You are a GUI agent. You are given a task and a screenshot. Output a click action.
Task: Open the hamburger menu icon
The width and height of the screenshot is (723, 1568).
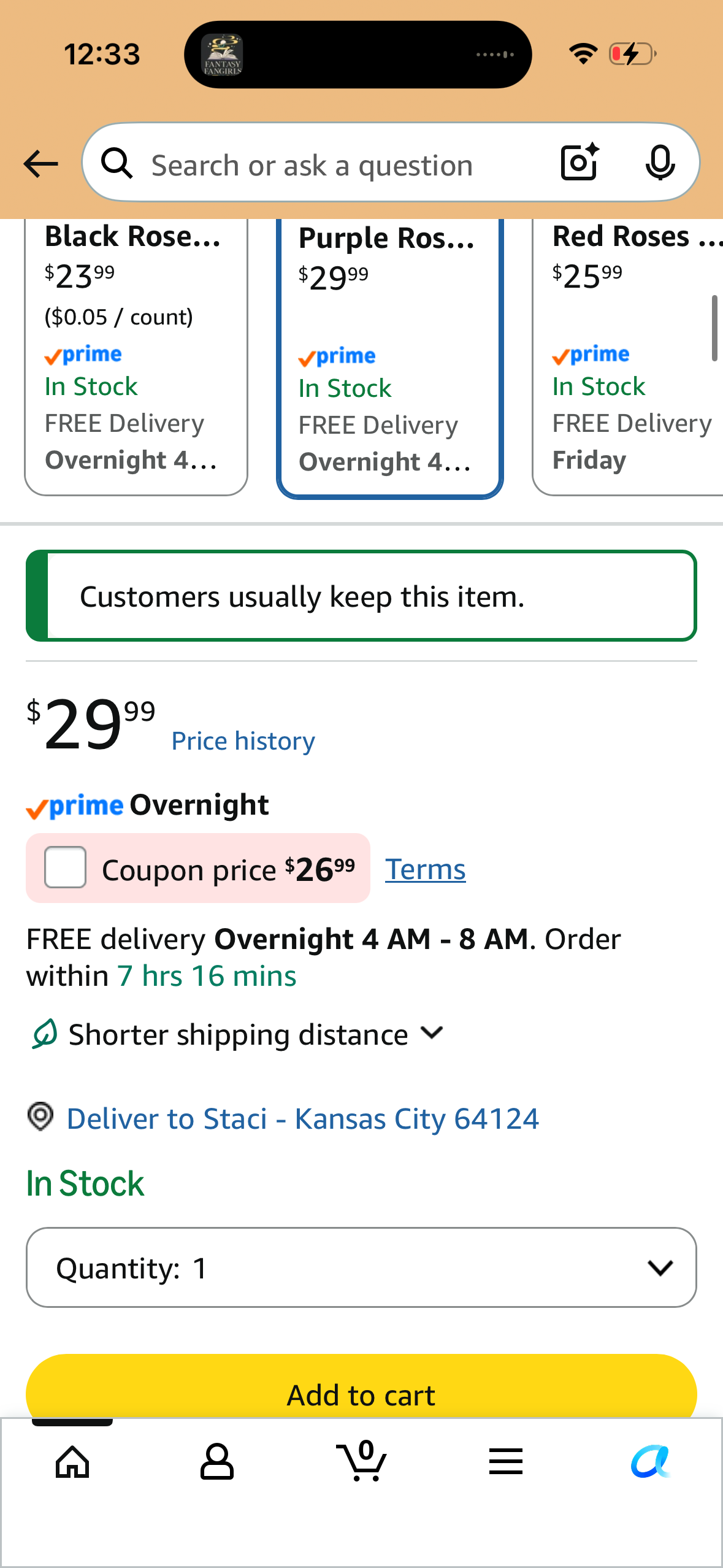coord(506,1461)
